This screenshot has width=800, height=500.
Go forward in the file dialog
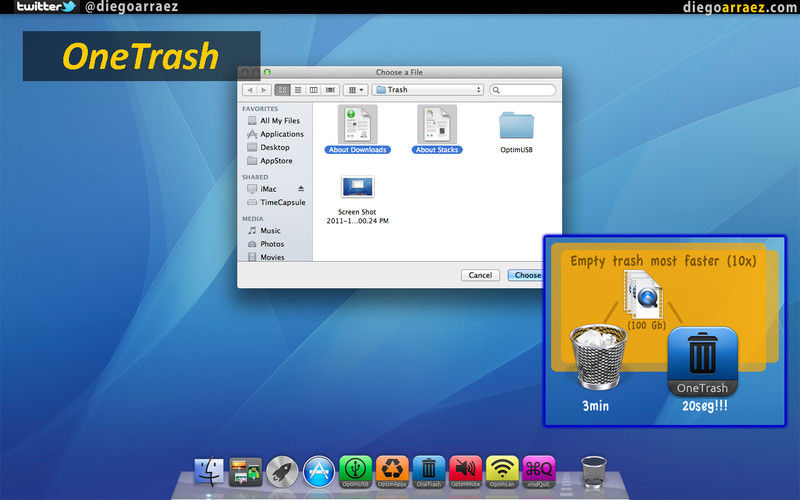[264, 90]
